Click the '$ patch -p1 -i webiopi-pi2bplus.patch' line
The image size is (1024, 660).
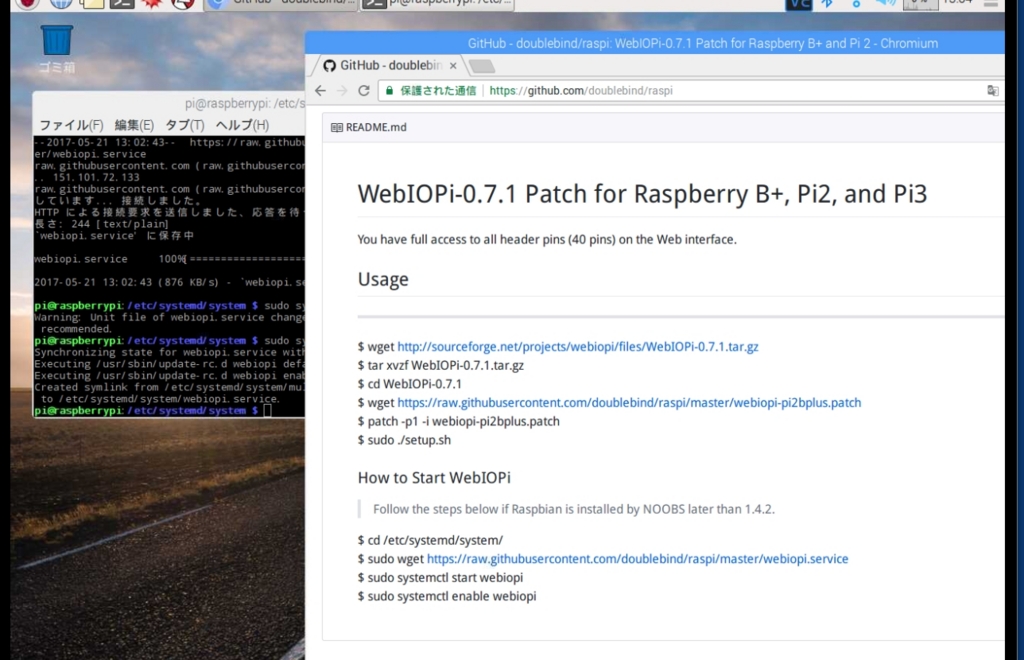(458, 422)
